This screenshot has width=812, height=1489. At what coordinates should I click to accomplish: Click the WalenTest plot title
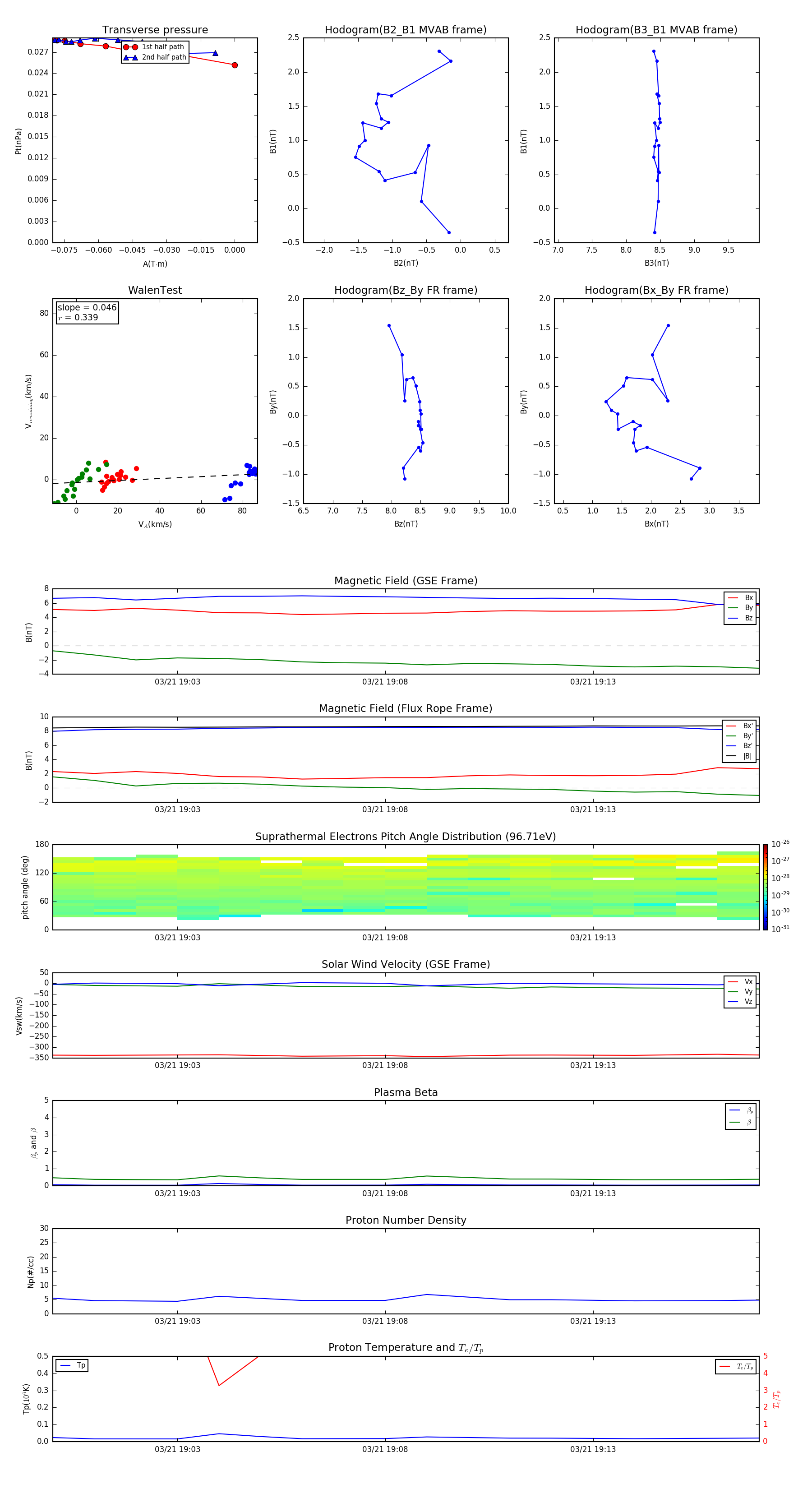[x=155, y=290]
